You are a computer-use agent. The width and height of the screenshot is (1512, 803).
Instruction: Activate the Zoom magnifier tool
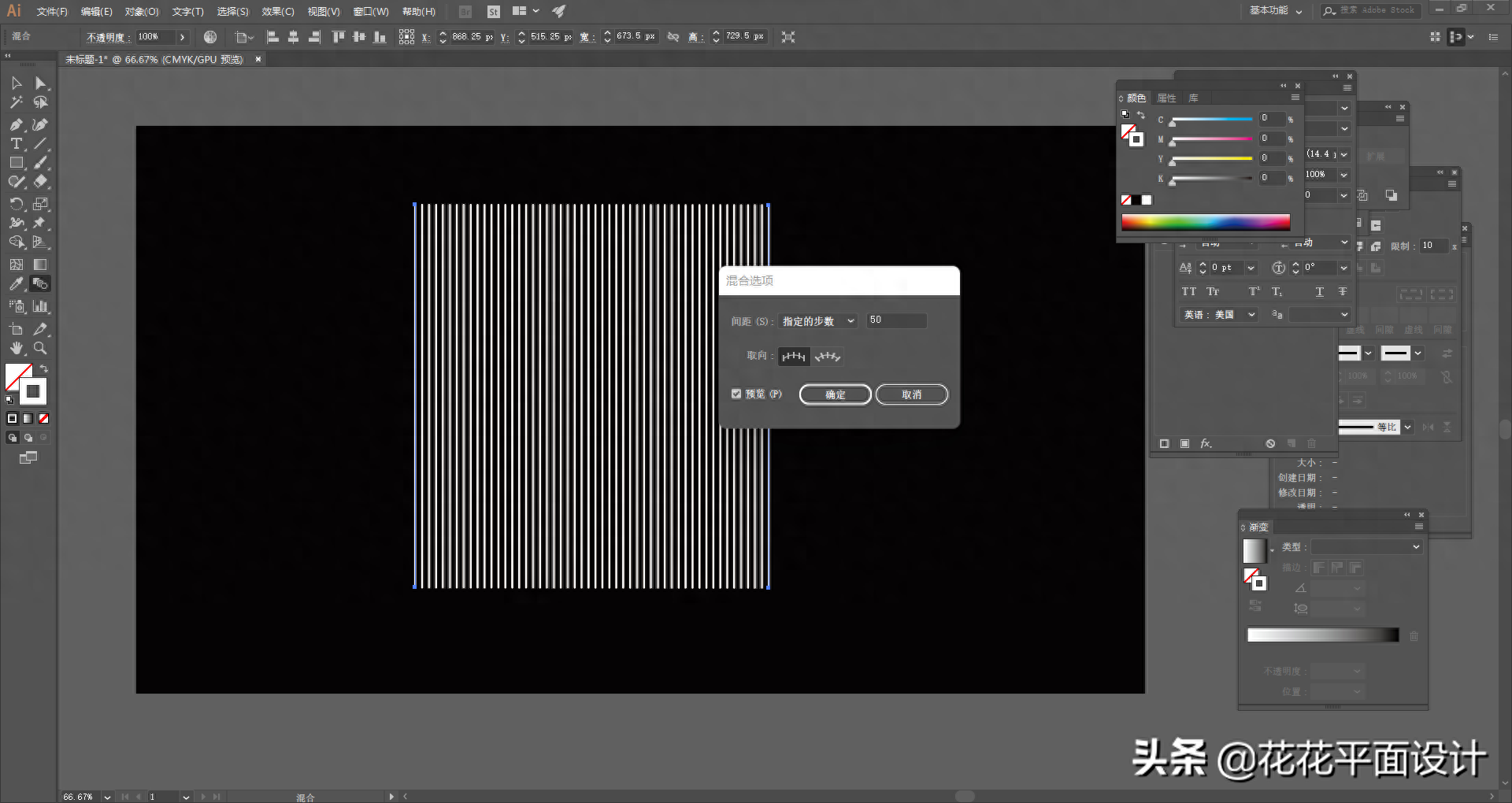pos(40,348)
